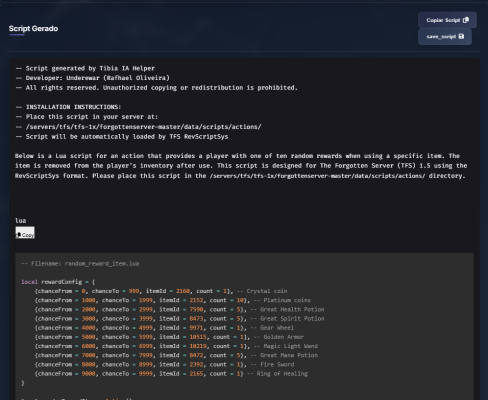Click the small Copy button under lua
The image size is (488, 400).
(25, 233)
